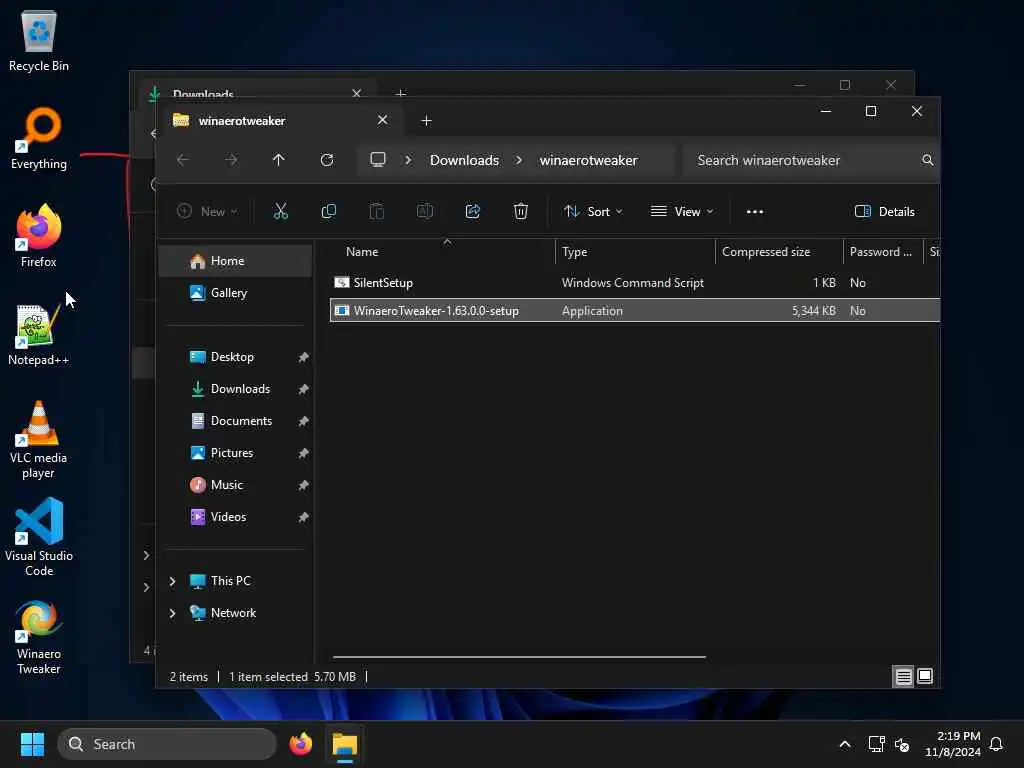Select Everything desktop shortcut
The height and width of the screenshot is (768, 1024).
[39, 138]
